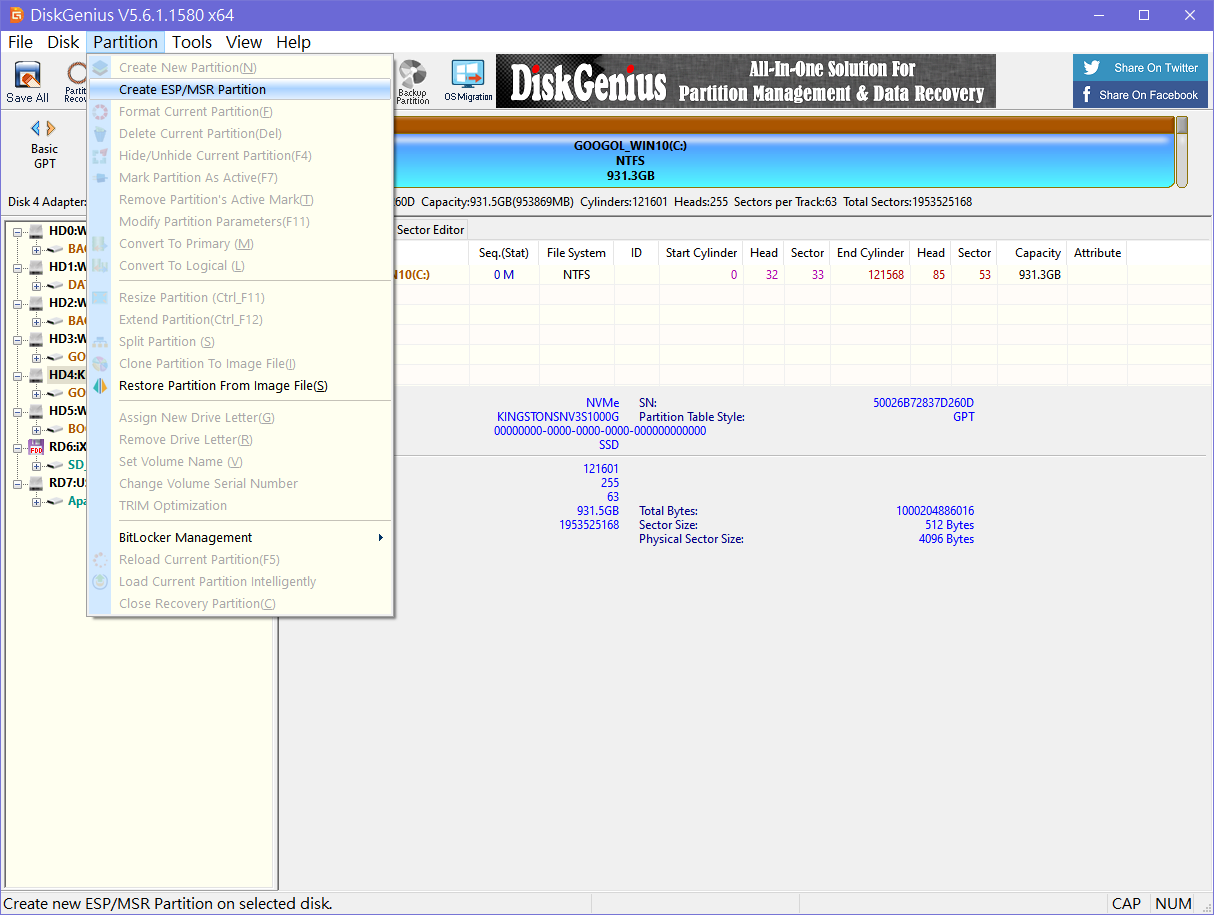Screen dimensions: 1214x915
Task: Sort by the Start Cylinder column header
Action: pos(702,253)
